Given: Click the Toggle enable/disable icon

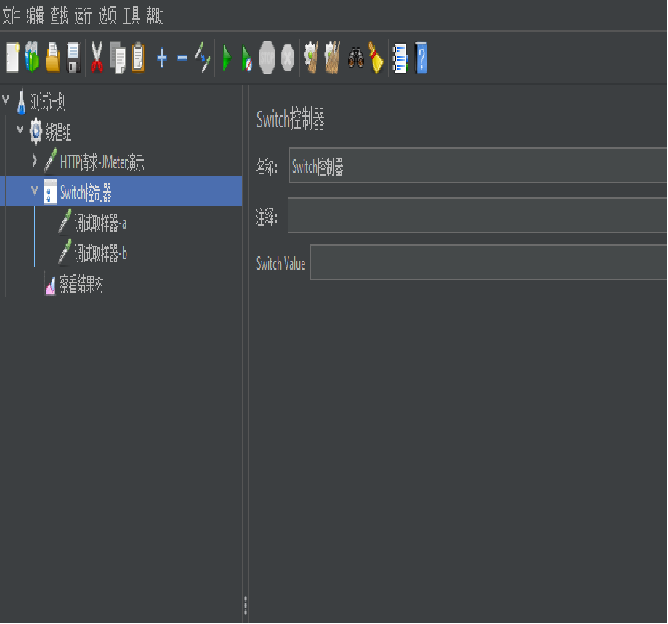Looking at the screenshot, I should tap(203, 58).
